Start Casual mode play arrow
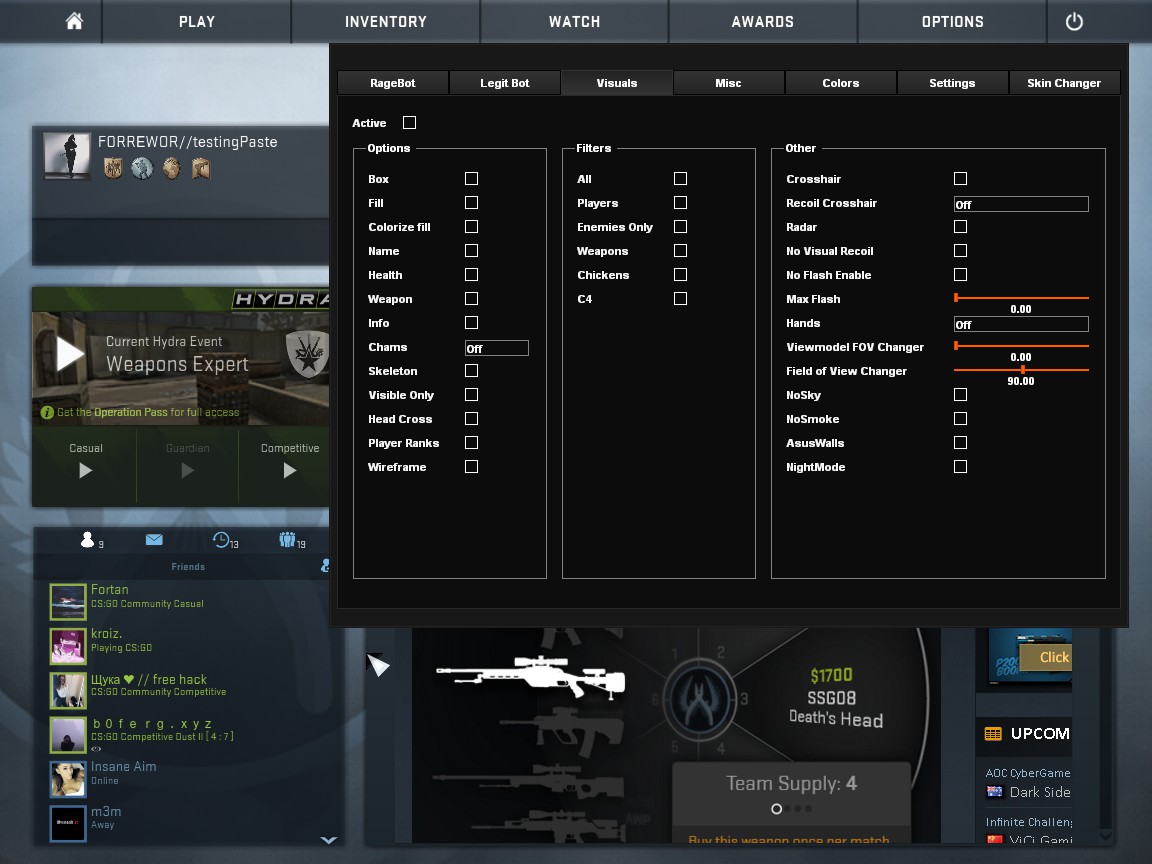Screen dimensions: 1152x864 (x=85, y=470)
